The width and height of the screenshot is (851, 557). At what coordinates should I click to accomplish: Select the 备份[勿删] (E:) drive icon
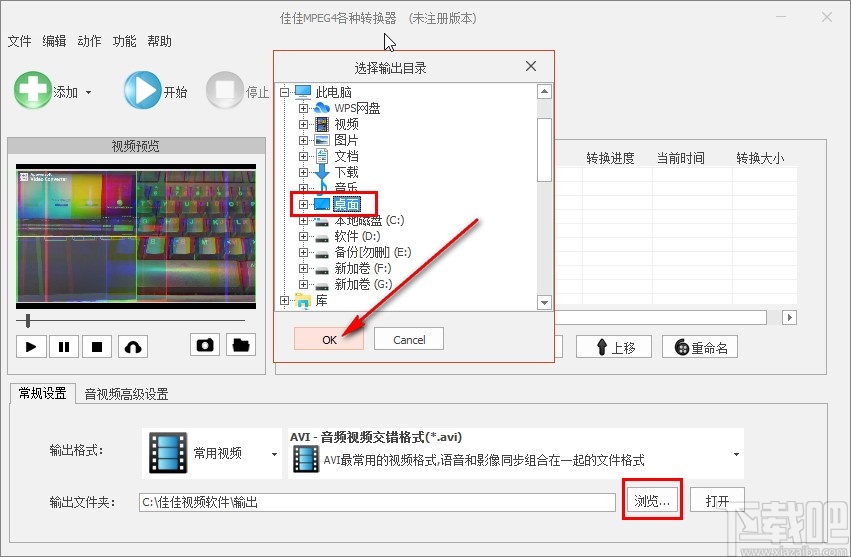pyautogui.click(x=322, y=254)
